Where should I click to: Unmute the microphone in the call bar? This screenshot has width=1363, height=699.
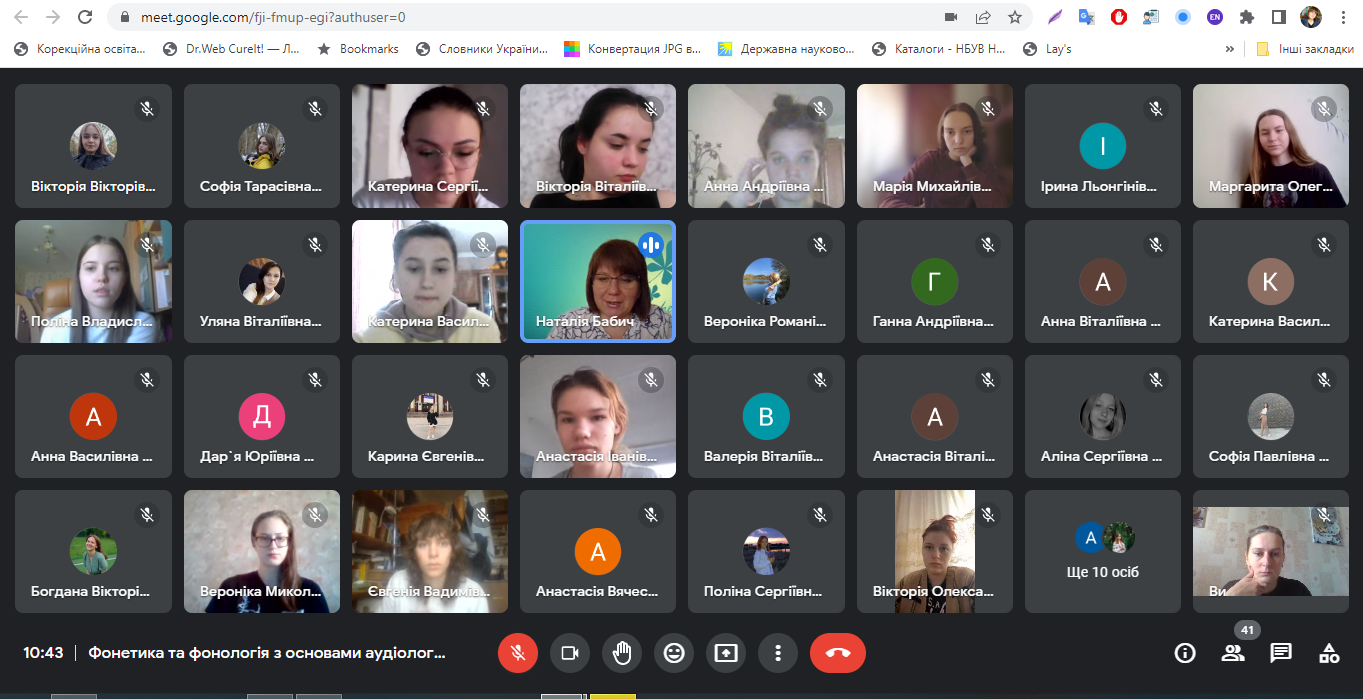coord(517,653)
